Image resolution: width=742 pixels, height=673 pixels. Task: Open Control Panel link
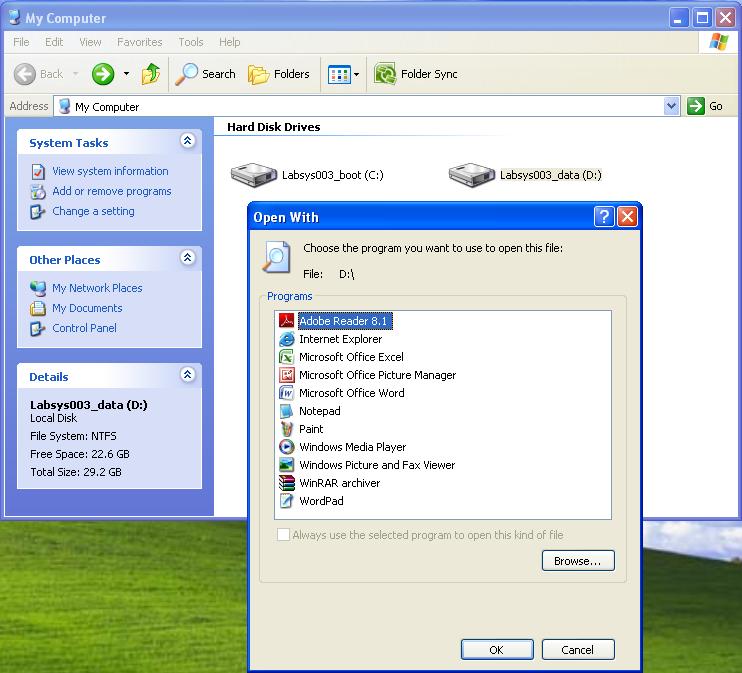(84, 328)
